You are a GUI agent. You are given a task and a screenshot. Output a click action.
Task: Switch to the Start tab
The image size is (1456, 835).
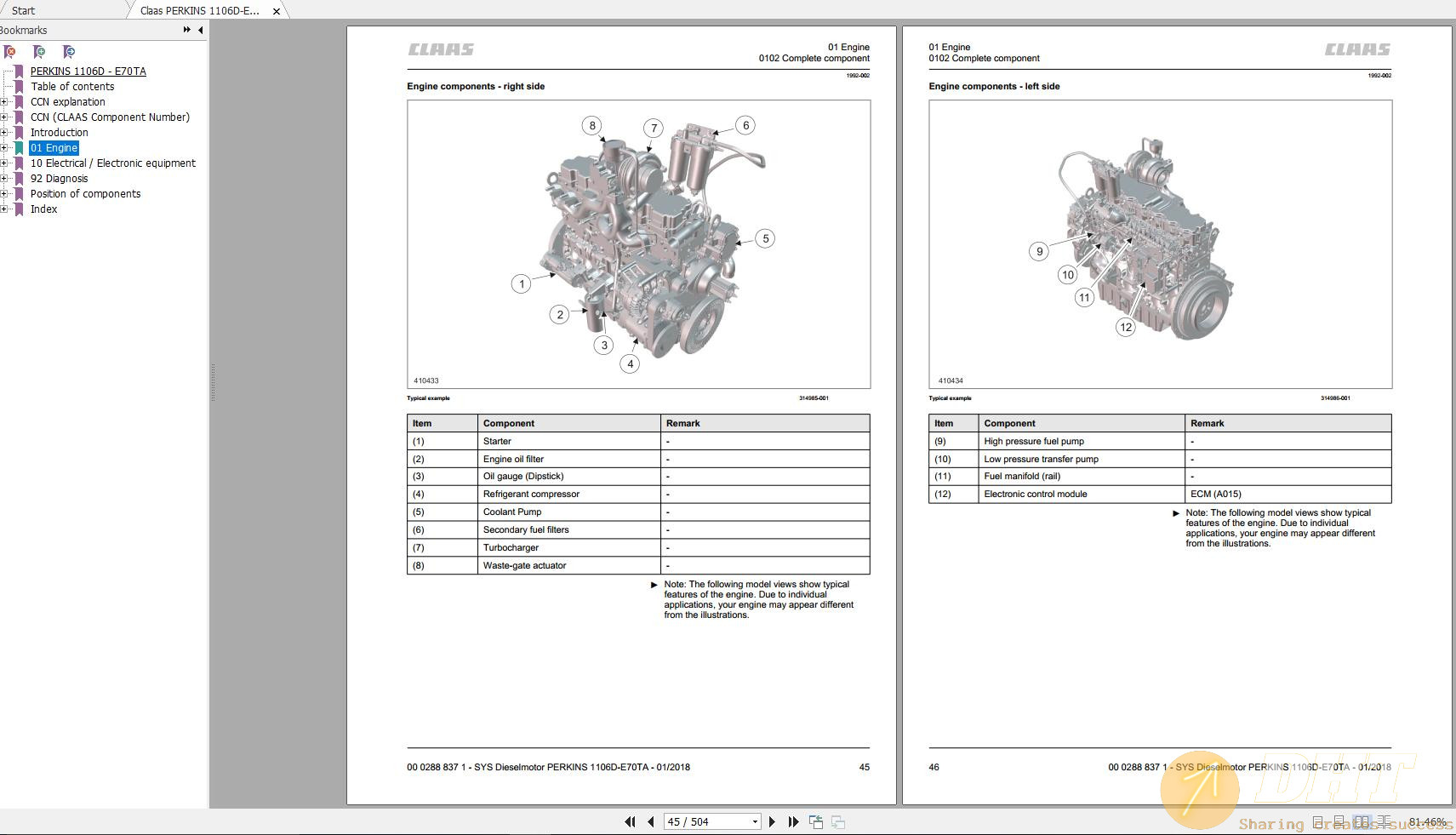pyautogui.click(x=23, y=10)
